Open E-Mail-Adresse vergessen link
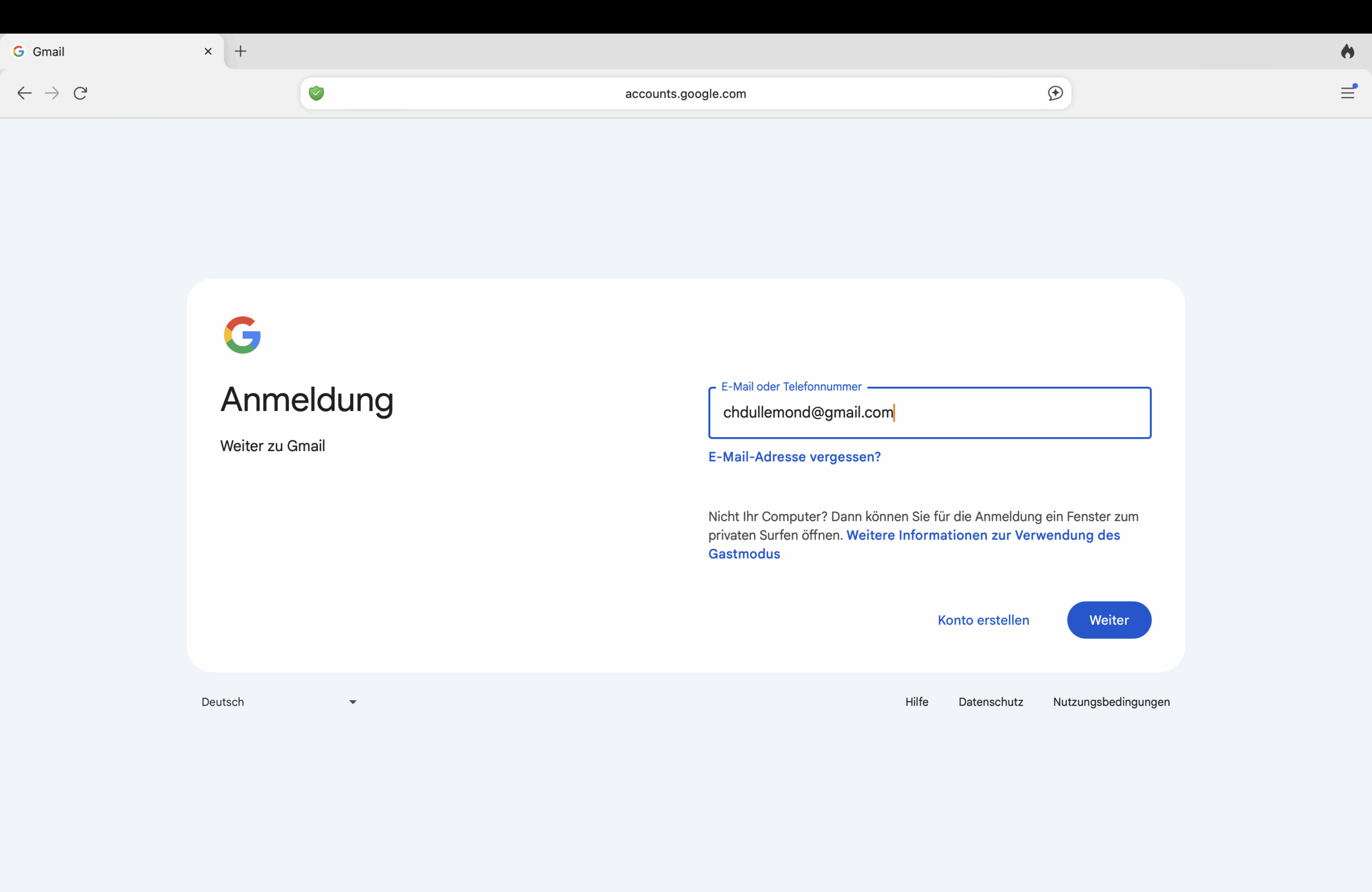 tap(794, 456)
